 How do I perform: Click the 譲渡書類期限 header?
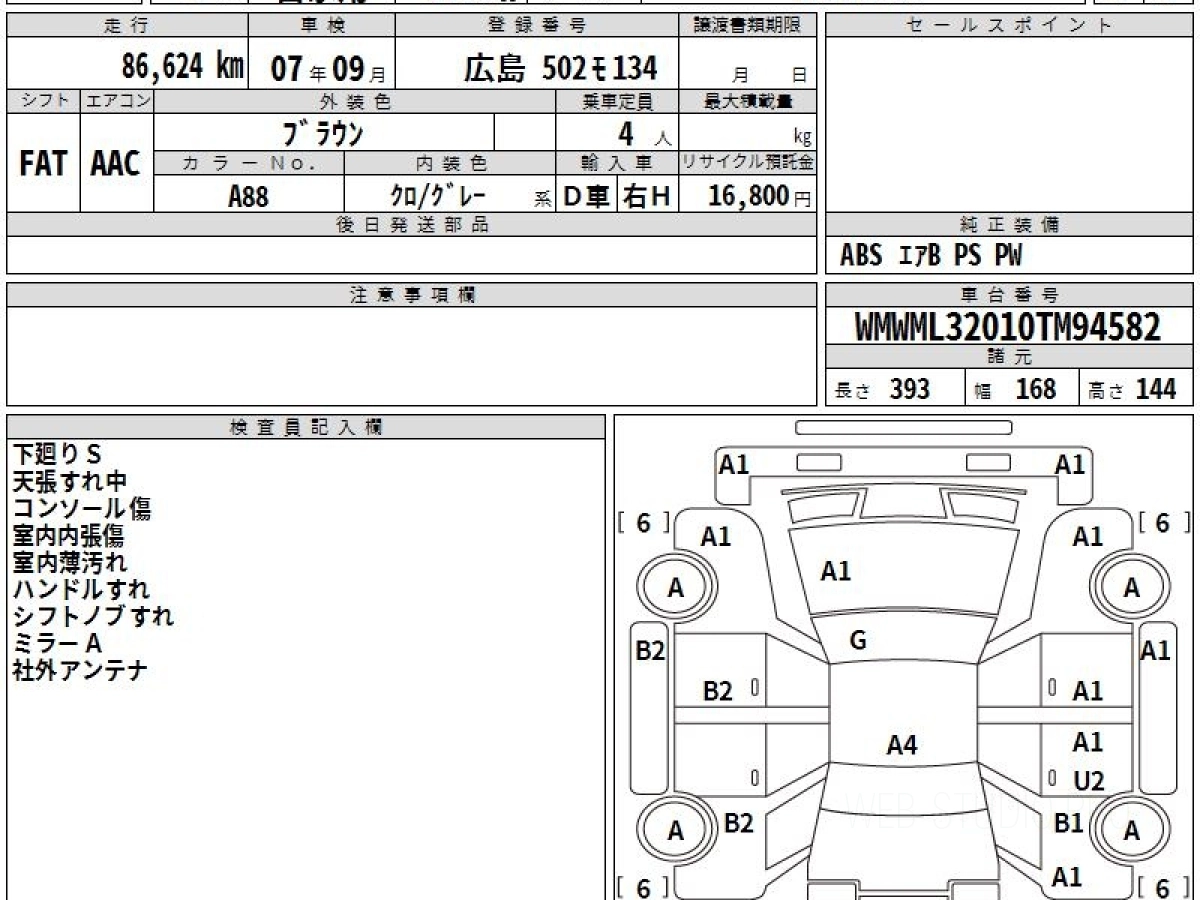[x=747, y=26]
